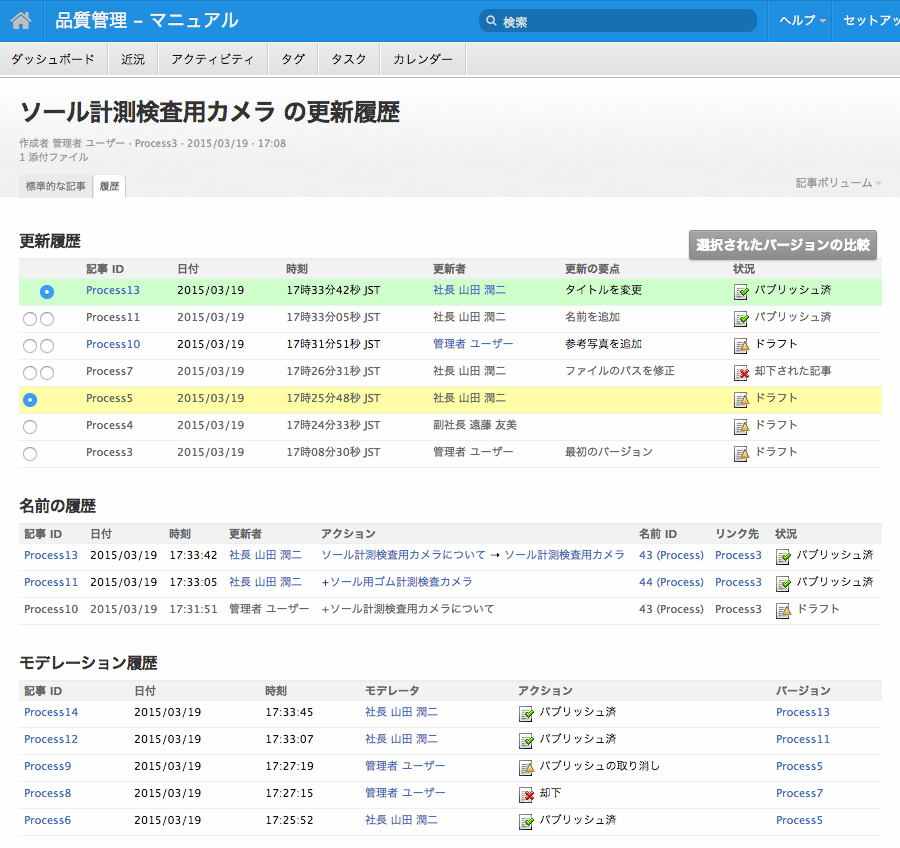Open +ソール用ゴム計測検査カメラ link

coord(397,582)
